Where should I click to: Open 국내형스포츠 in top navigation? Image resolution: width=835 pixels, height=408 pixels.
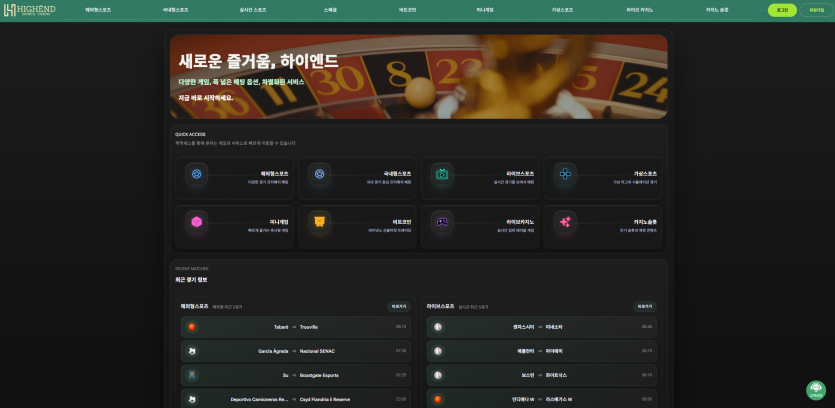pyautogui.click(x=176, y=10)
